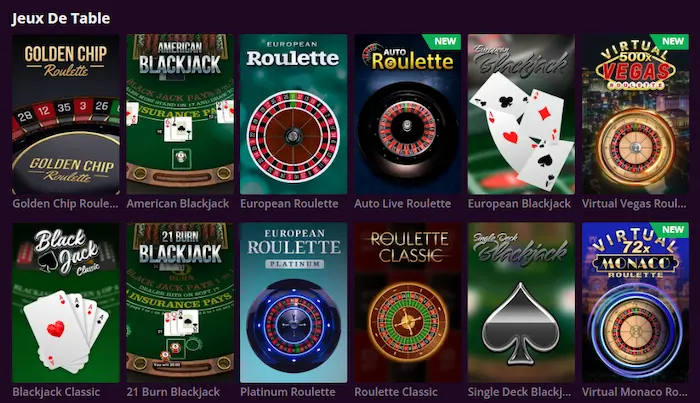Screen dimensions: 700x403
Task: Open the Black Jack Classic game thumbnail
Action: pyautogui.click(x=66, y=303)
